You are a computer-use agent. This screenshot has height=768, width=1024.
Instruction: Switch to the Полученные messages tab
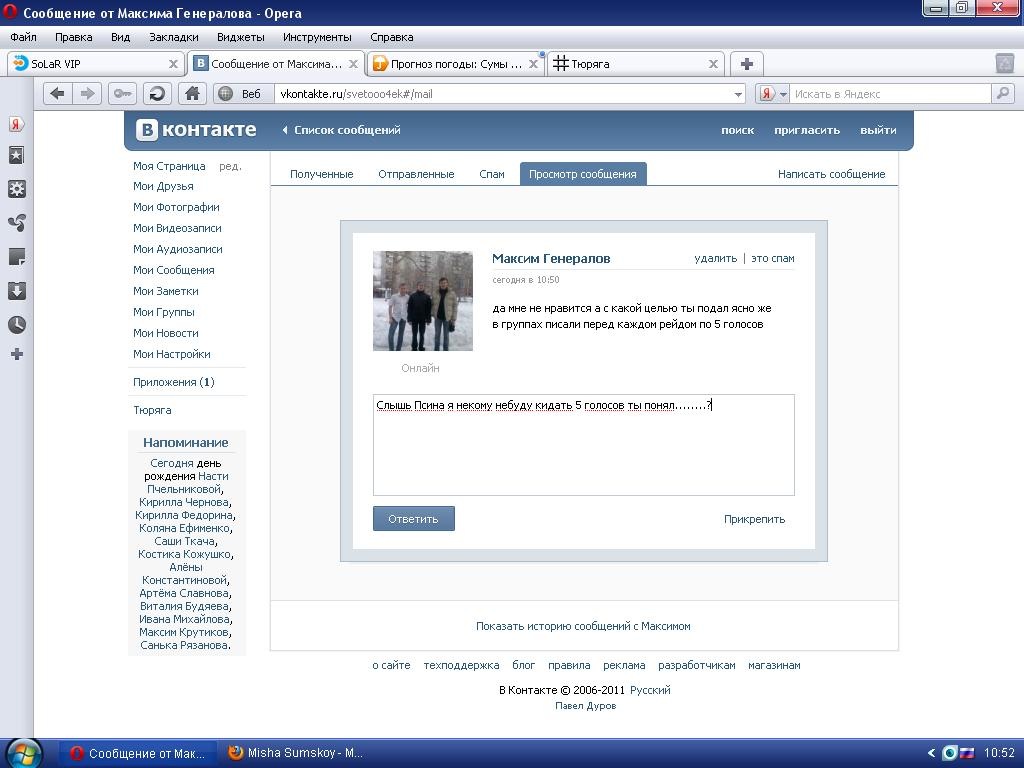[321, 174]
